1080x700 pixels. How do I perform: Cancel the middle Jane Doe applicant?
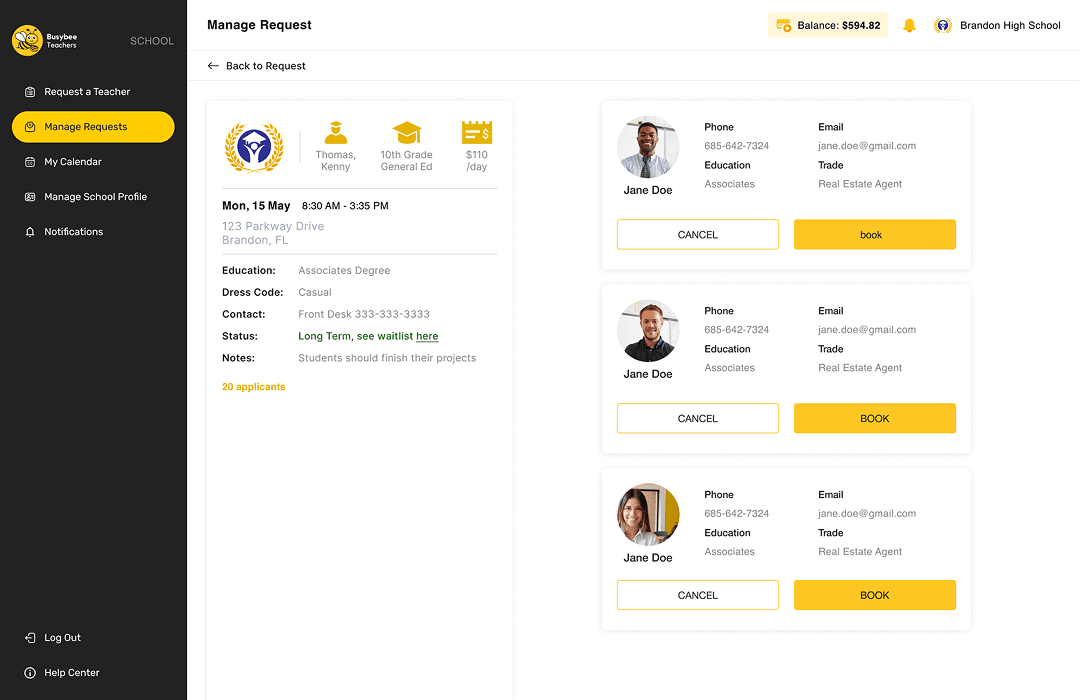click(697, 418)
